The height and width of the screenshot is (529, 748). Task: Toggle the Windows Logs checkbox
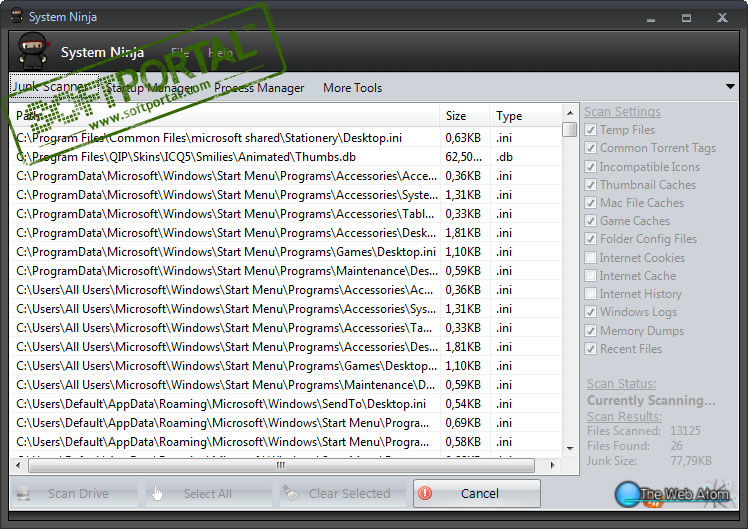(x=591, y=312)
